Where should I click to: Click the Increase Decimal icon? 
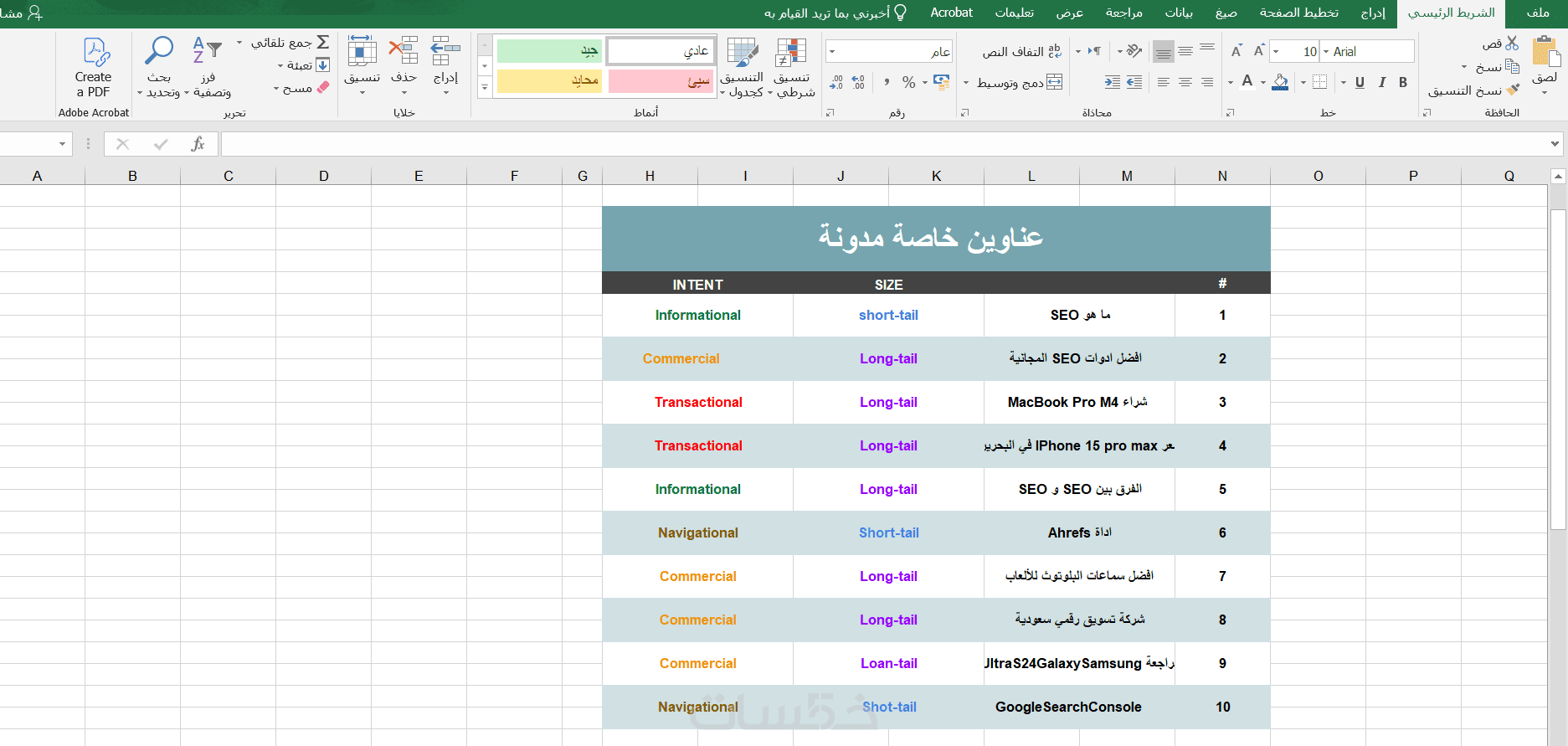[858, 81]
